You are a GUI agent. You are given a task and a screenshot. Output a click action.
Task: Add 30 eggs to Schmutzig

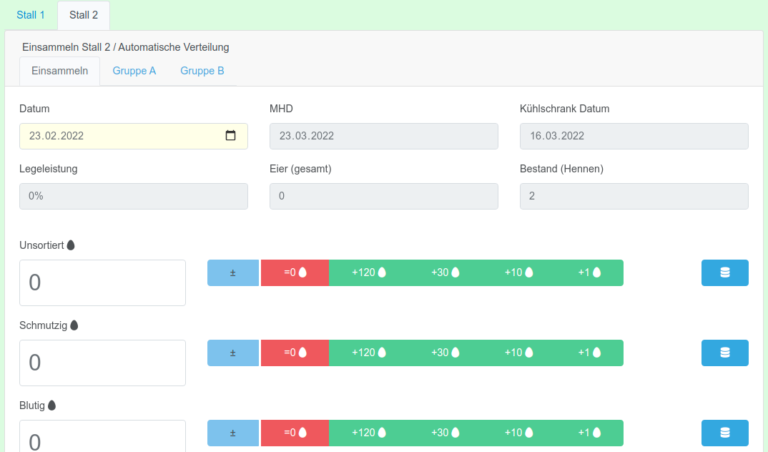(445, 353)
